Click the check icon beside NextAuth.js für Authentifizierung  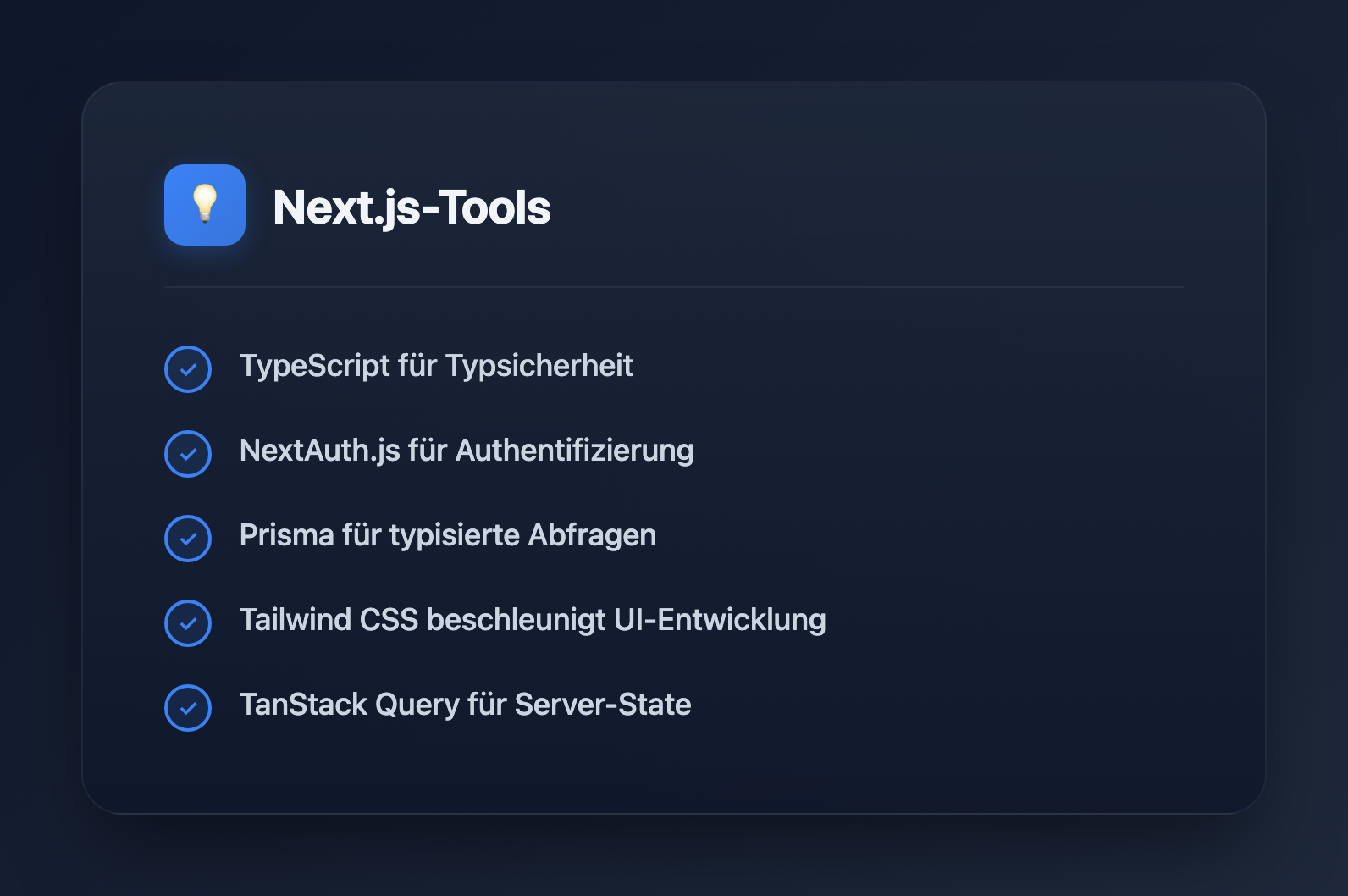tap(188, 454)
